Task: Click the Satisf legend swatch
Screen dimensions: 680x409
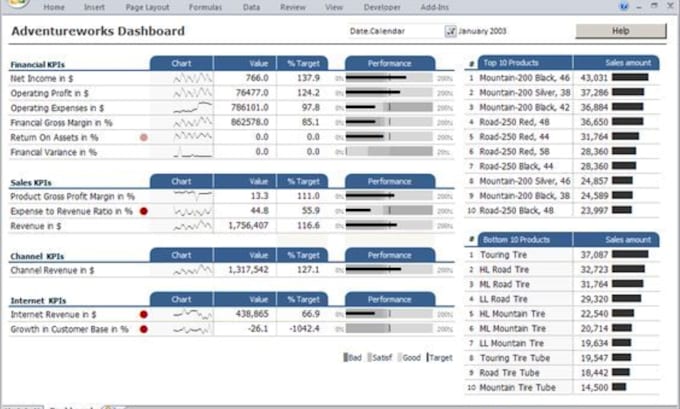Action: [x=369, y=358]
